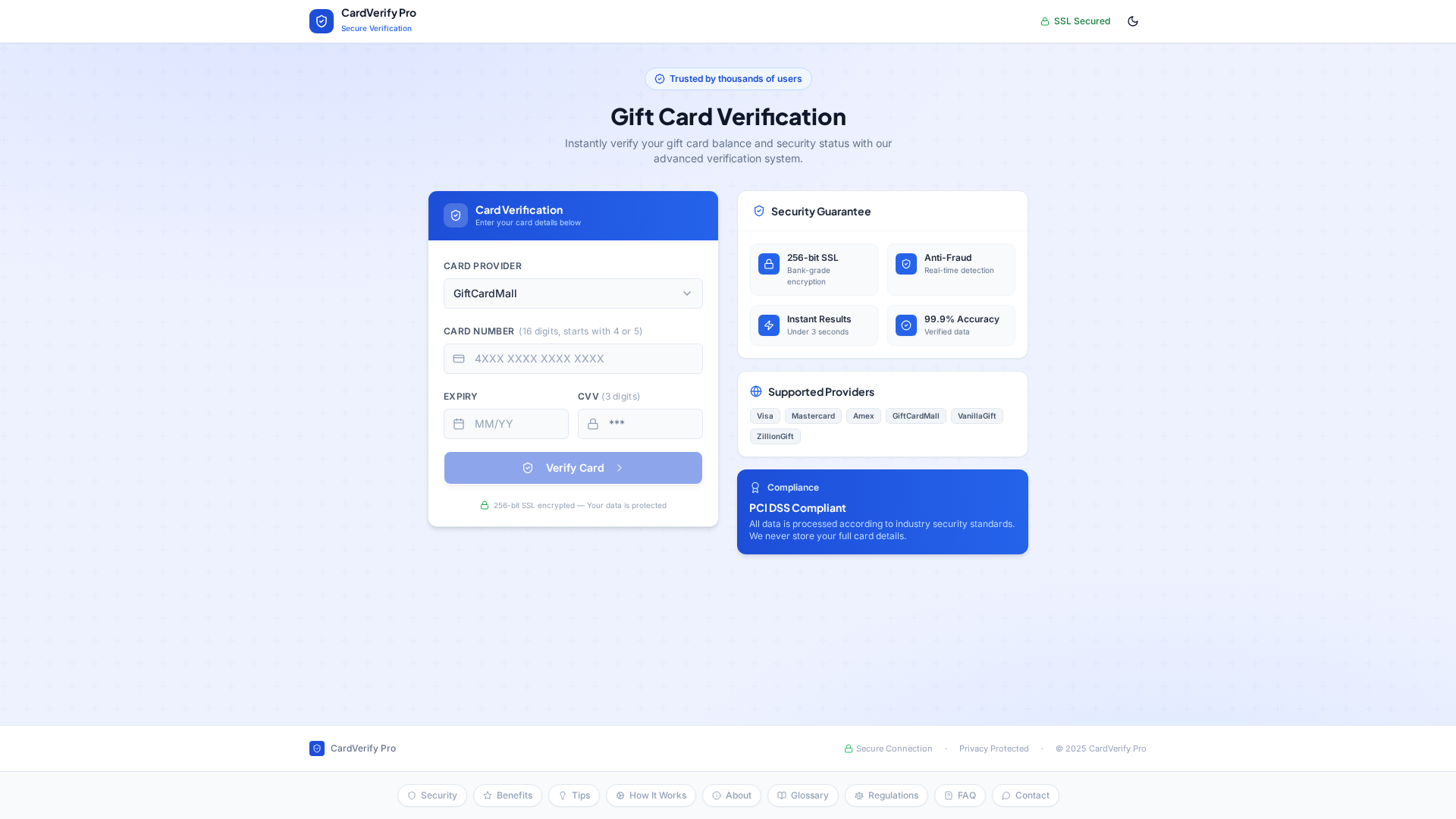Viewport: 1456px width, 819px height.
Task: Click the Trusted by thousands check badge icon
Action: coord(660,79)
